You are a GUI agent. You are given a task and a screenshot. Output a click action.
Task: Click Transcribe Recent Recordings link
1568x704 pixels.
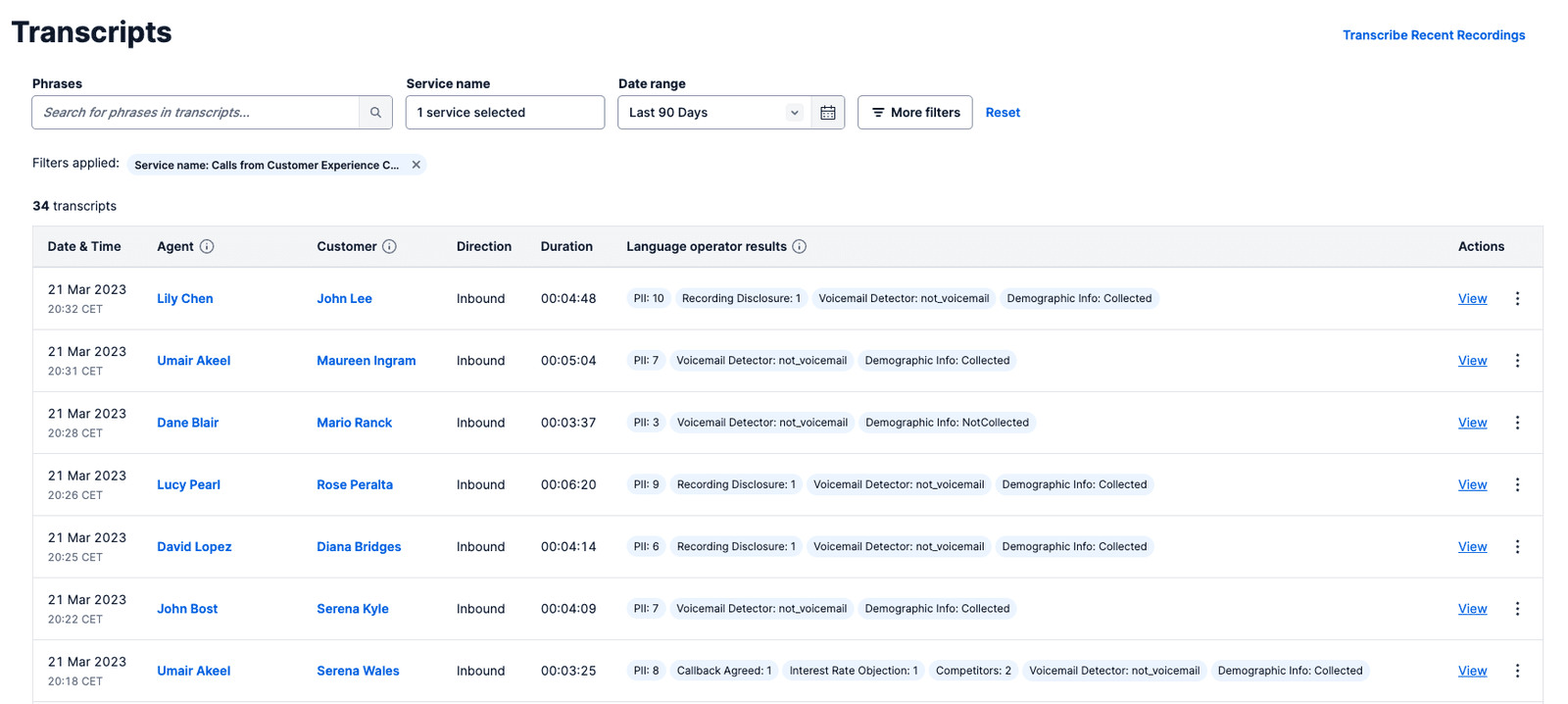click(x=1433, y=35)
